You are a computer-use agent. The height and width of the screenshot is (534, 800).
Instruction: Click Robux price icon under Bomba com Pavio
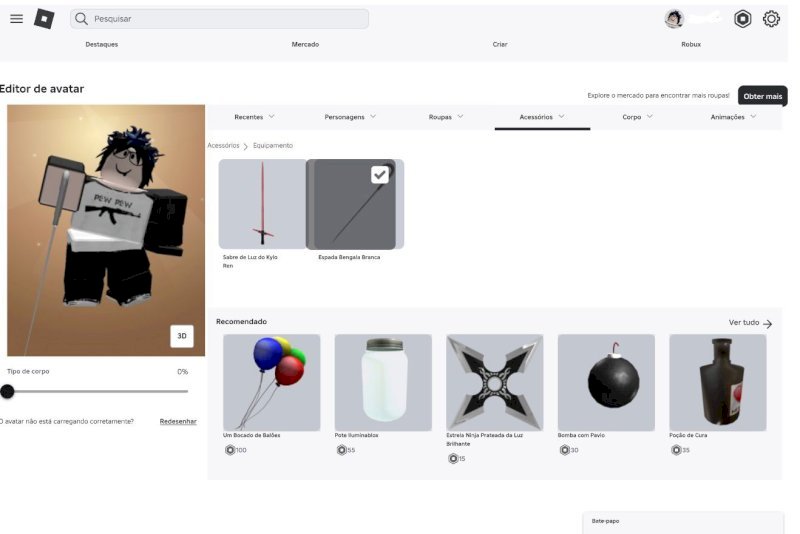[565, 450]
